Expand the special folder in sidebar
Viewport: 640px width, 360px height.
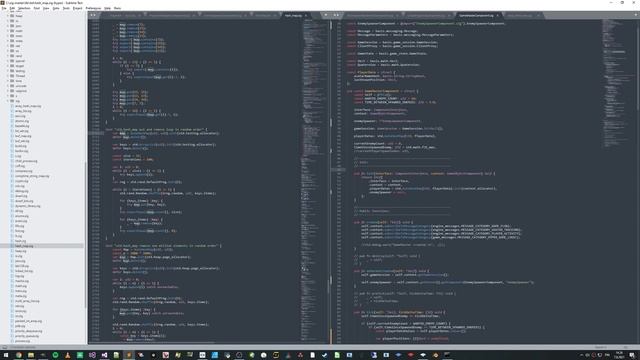tap(7, 61)
